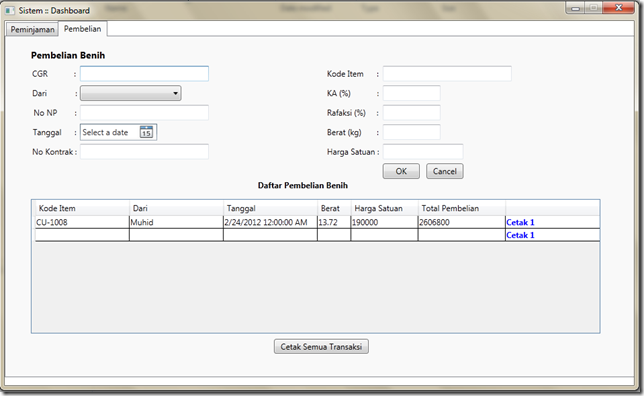Focus the No Kontrak input field
The width and height of the screenshot is (644, 396).
coord(144,152)
